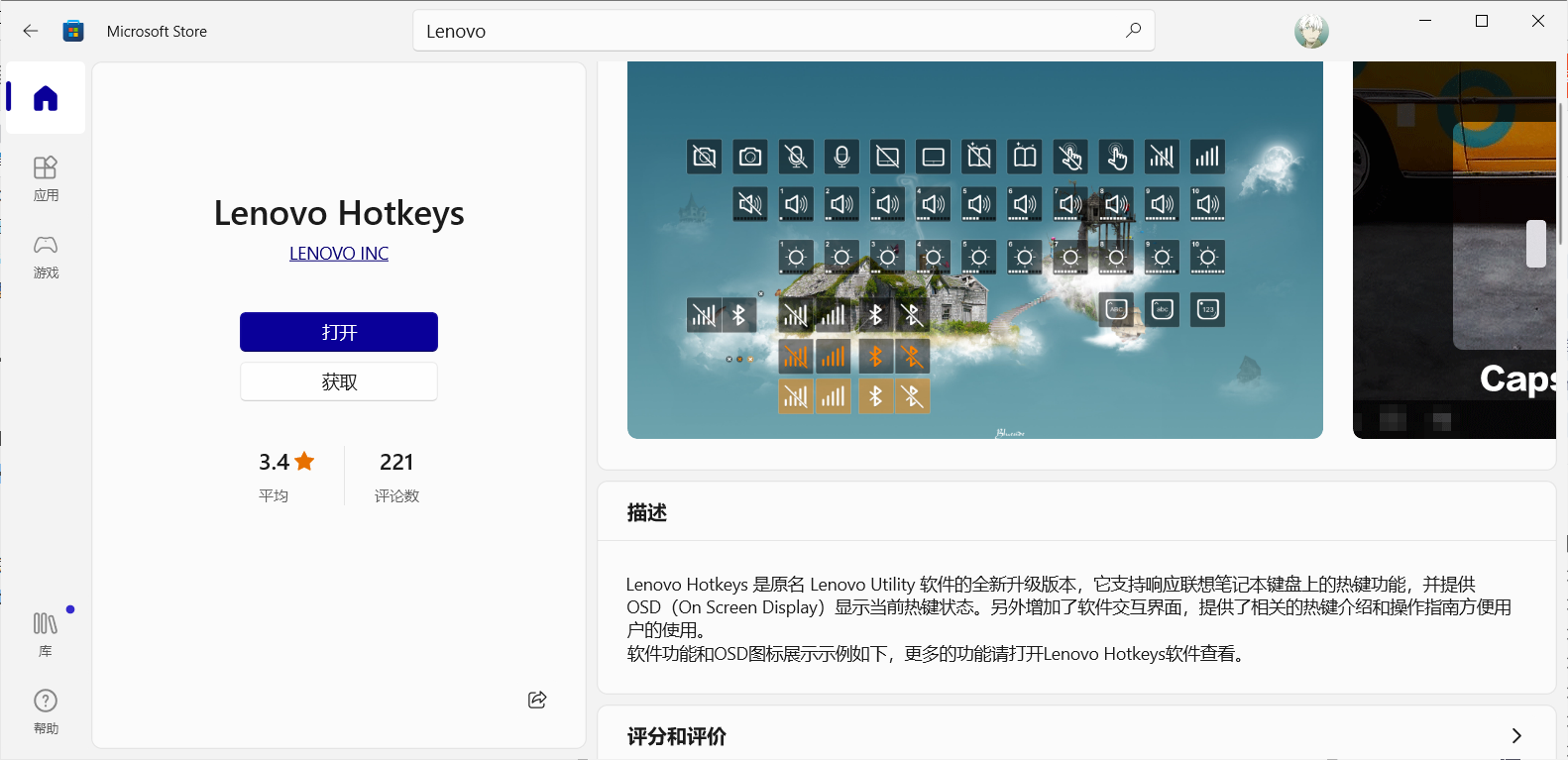Viewport: 1568px width, 760px height.
Task: Click the share icon for Lenovo Hotkeys
Action: [x=537, y=700]
